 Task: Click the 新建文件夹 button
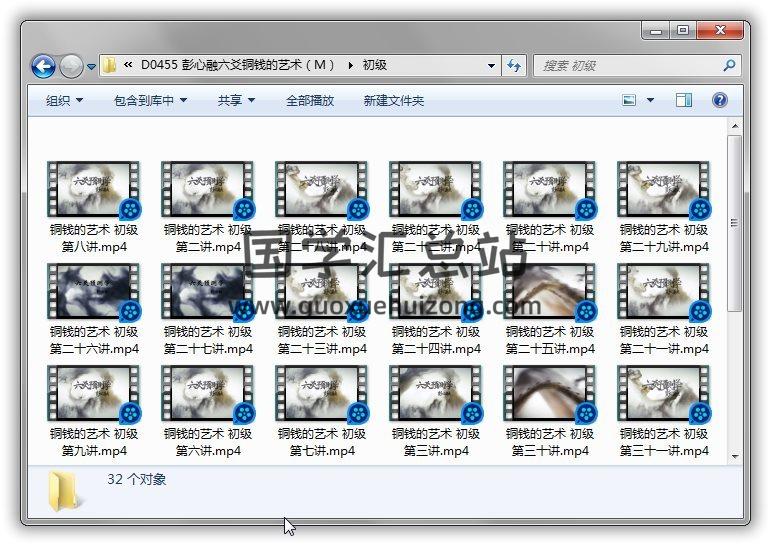point(393,101)
